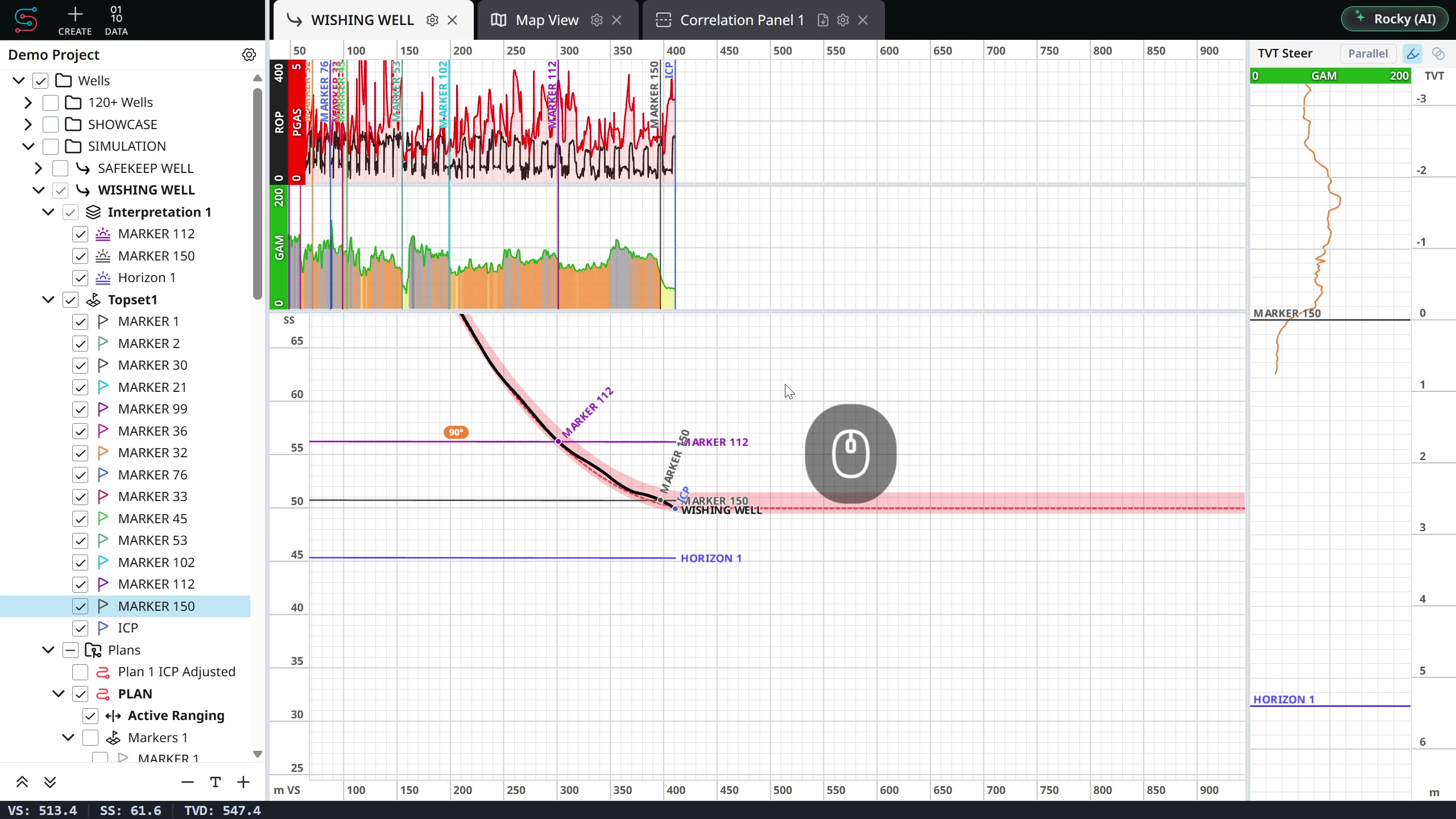The image size is (1456, 819).
Task: Uncheck the Horizon 1 checkbox
Action: [80, 278]
